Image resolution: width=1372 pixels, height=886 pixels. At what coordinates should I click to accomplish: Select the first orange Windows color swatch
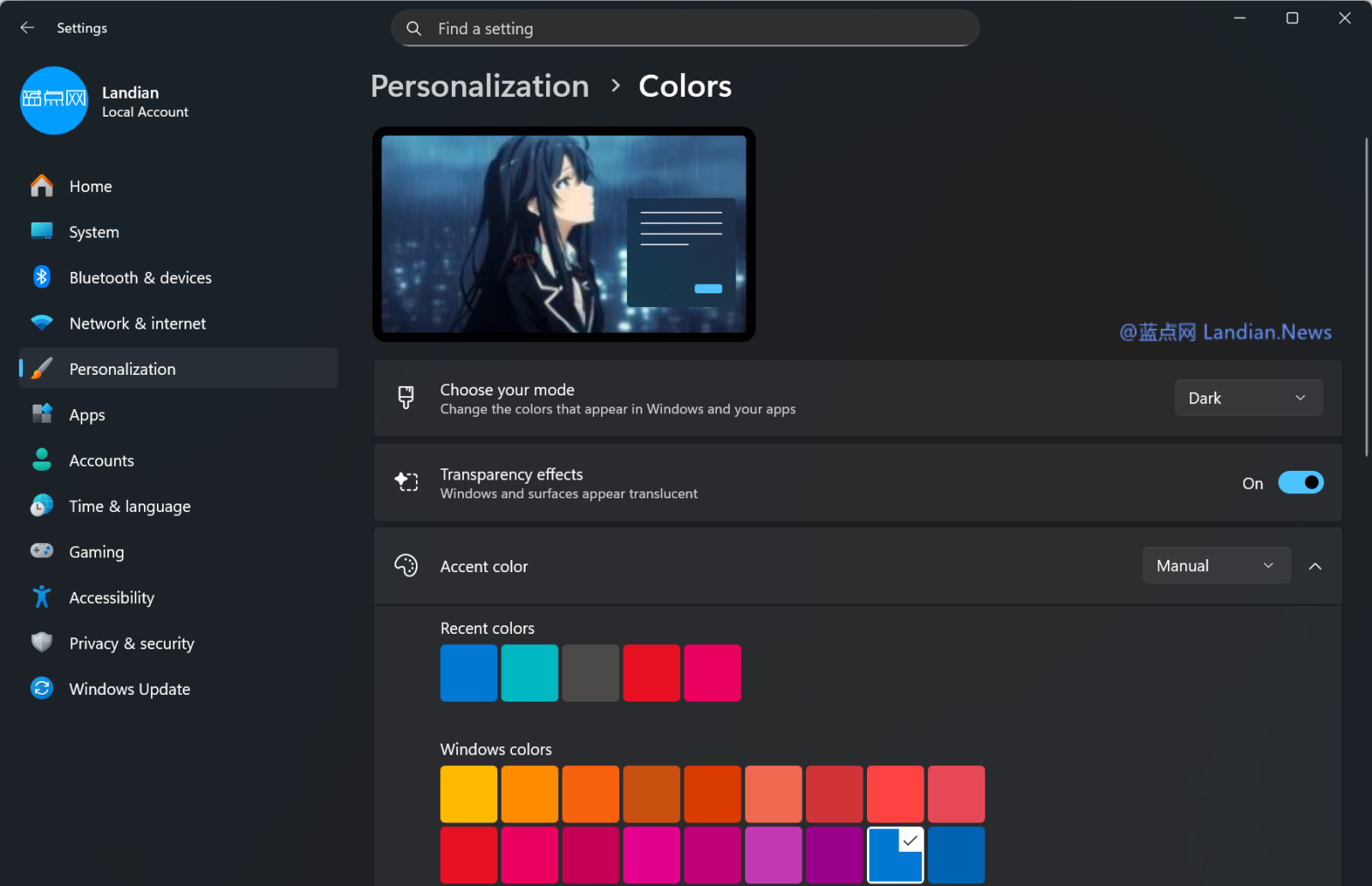(529, 793)
